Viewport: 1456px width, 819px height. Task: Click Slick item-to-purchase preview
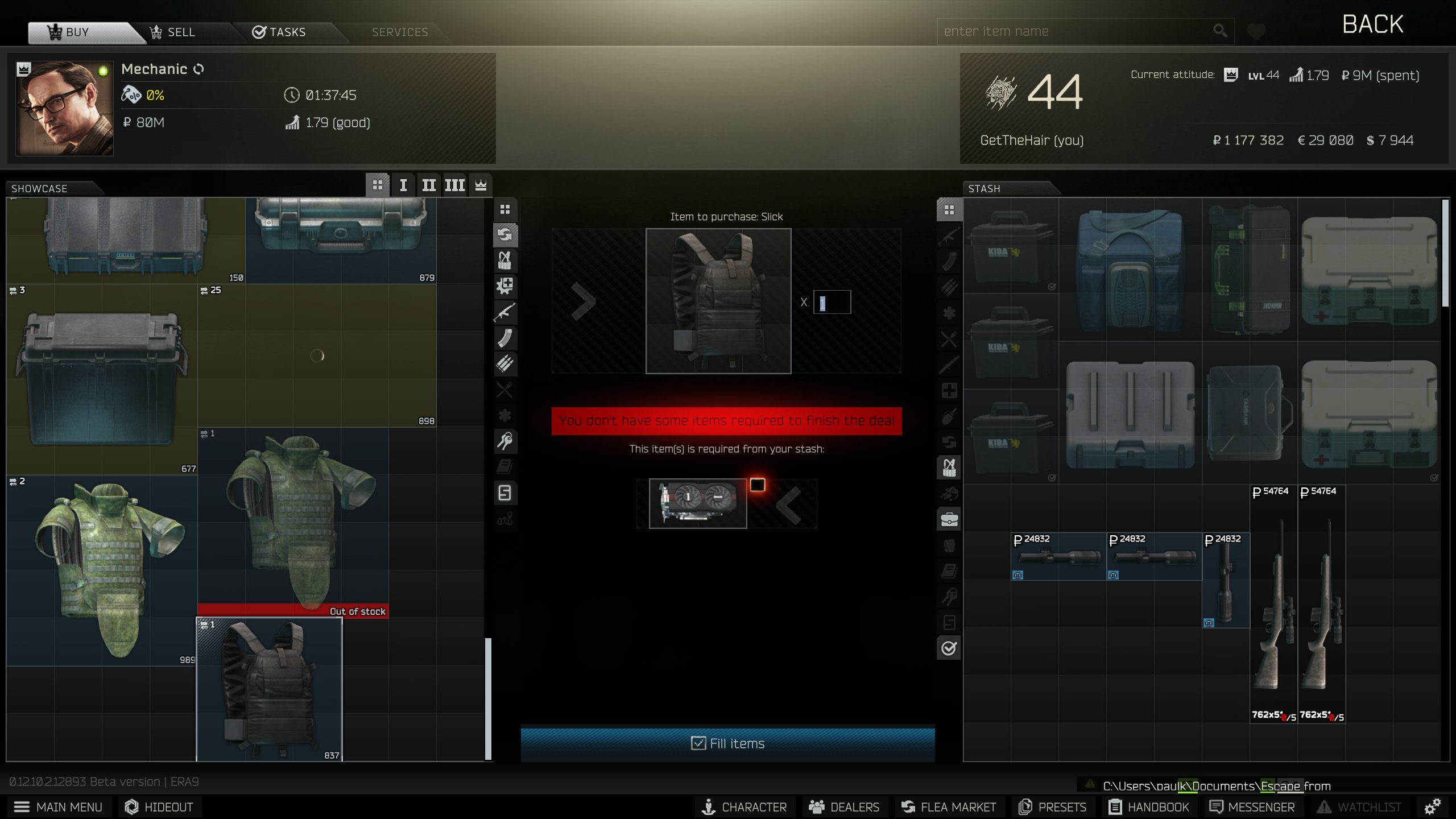(x=718, y=301)
